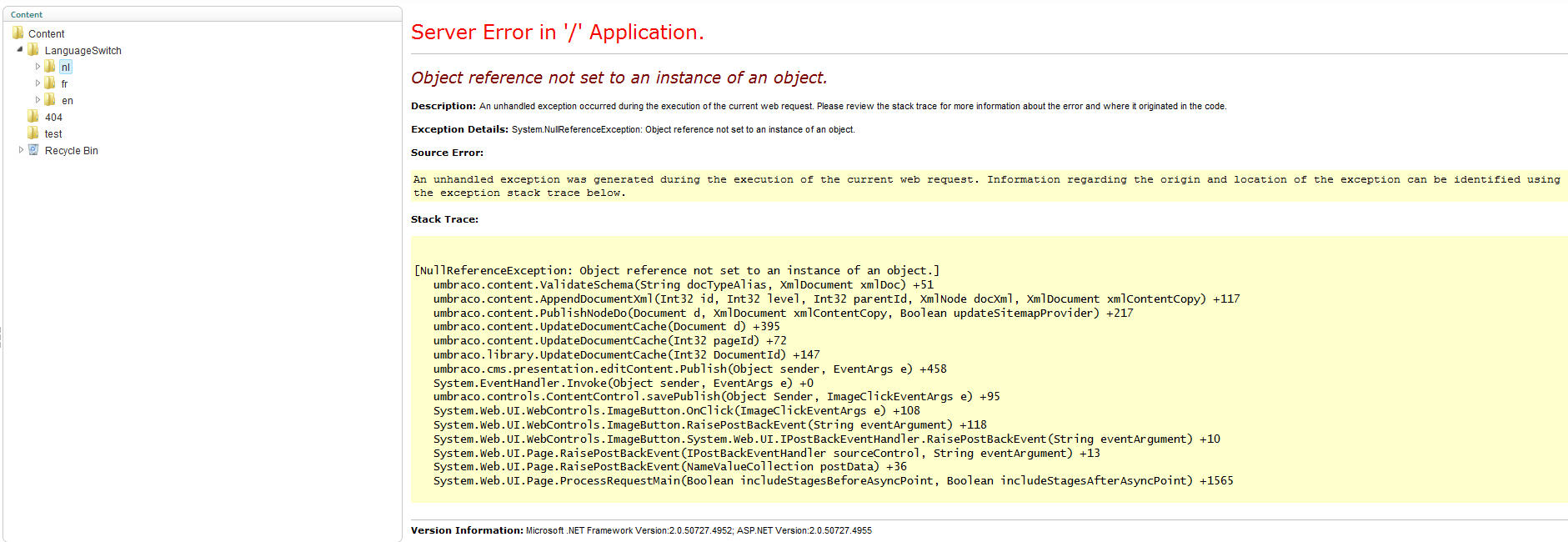Open the Recycle Bin label
Screen dimensions: 1568x542
[72, 151]
